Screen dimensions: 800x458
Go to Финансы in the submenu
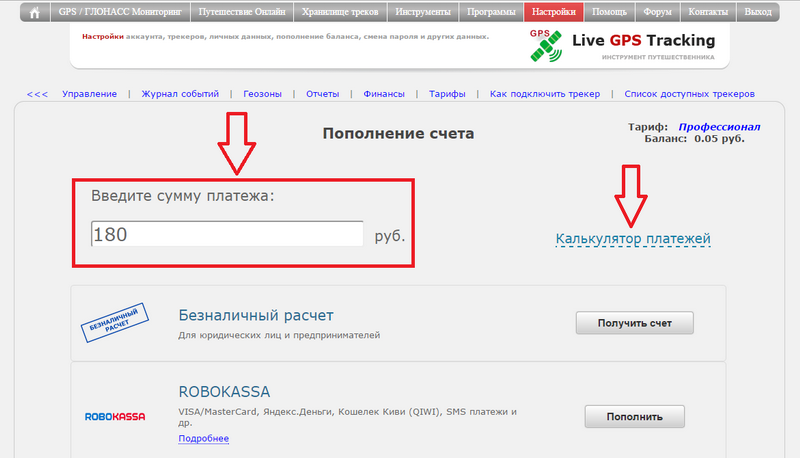384,94
